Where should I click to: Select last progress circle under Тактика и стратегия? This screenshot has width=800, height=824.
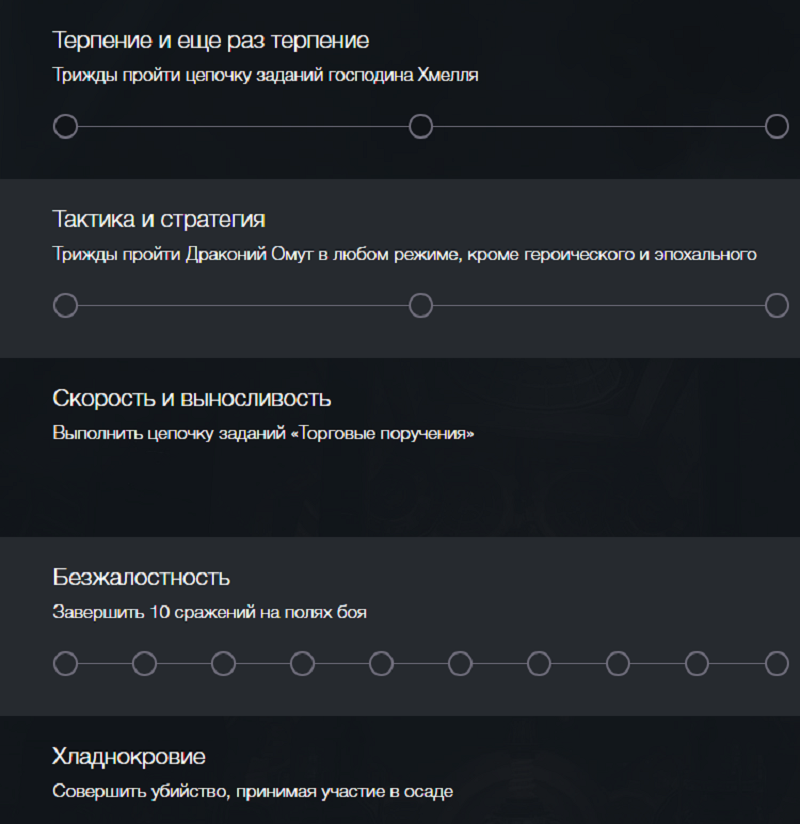click(777, 305)
